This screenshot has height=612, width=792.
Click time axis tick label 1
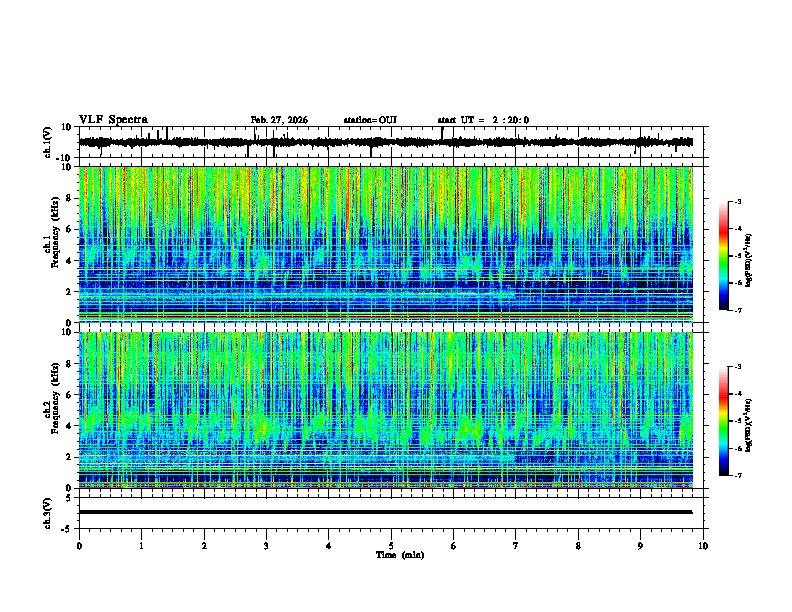click(141, 546)
